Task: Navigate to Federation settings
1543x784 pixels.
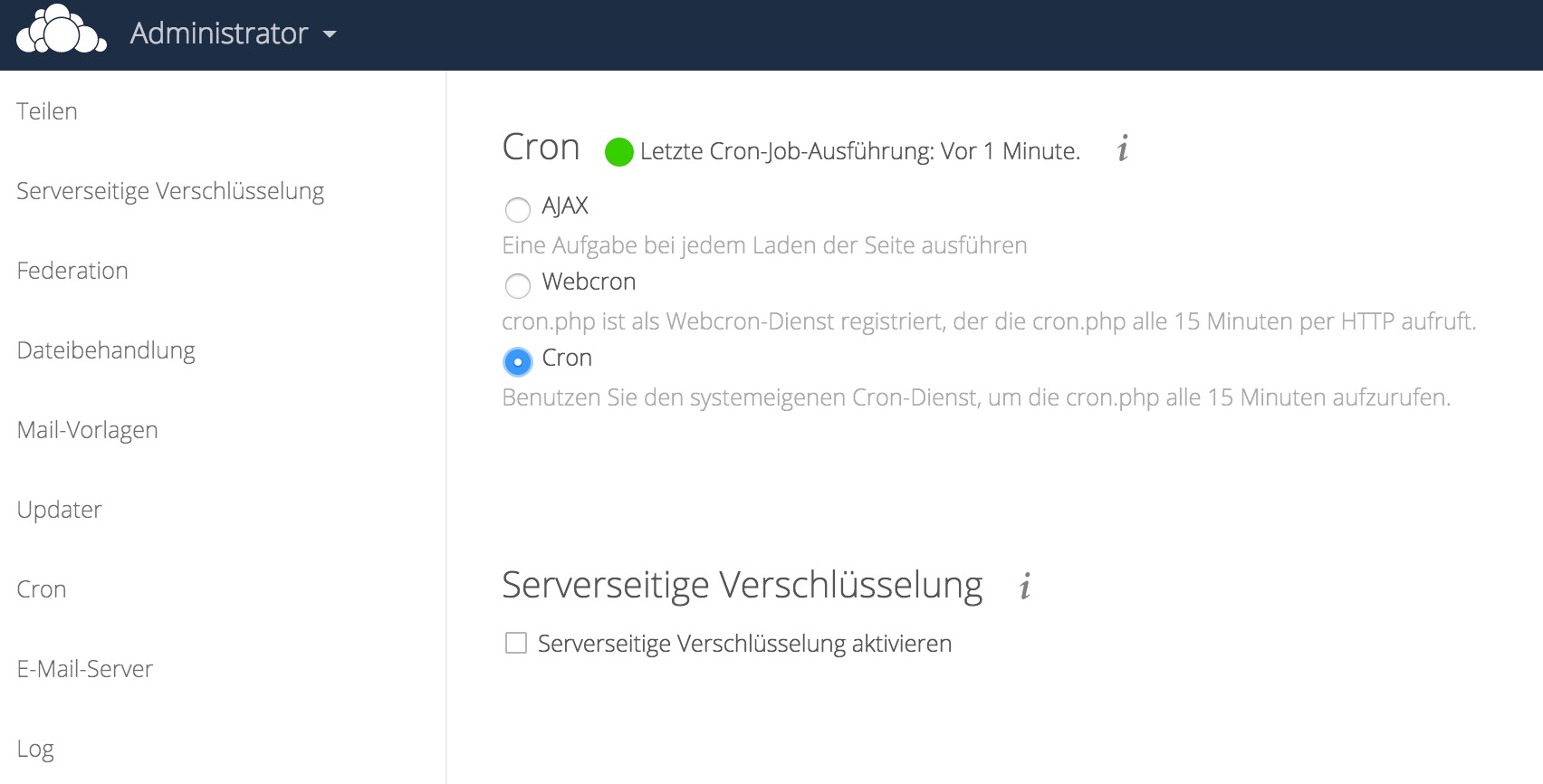Action: [x=72, y=271]
